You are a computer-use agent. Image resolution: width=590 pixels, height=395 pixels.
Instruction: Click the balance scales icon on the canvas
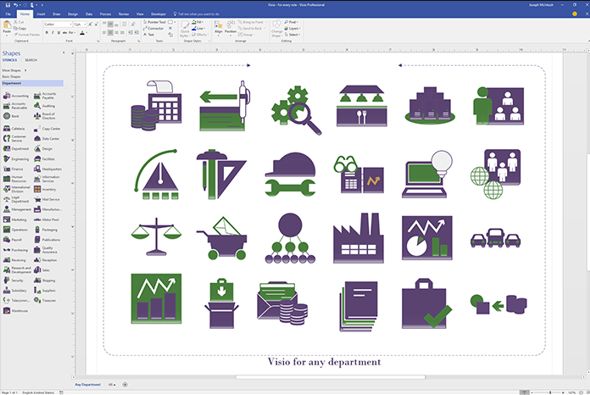[156, 236]
